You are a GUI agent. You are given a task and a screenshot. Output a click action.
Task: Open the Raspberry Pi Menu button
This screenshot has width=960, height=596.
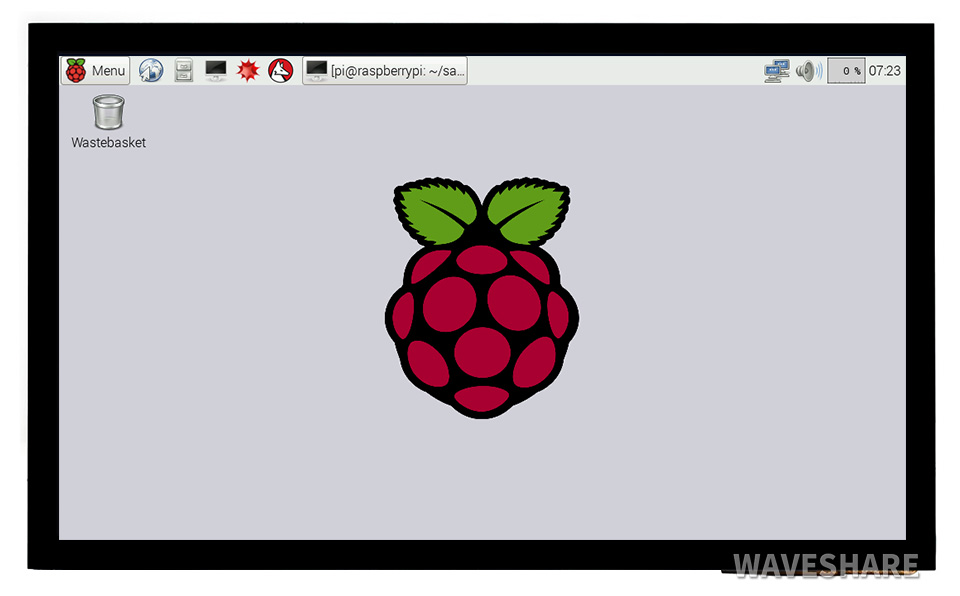(96, 71)
